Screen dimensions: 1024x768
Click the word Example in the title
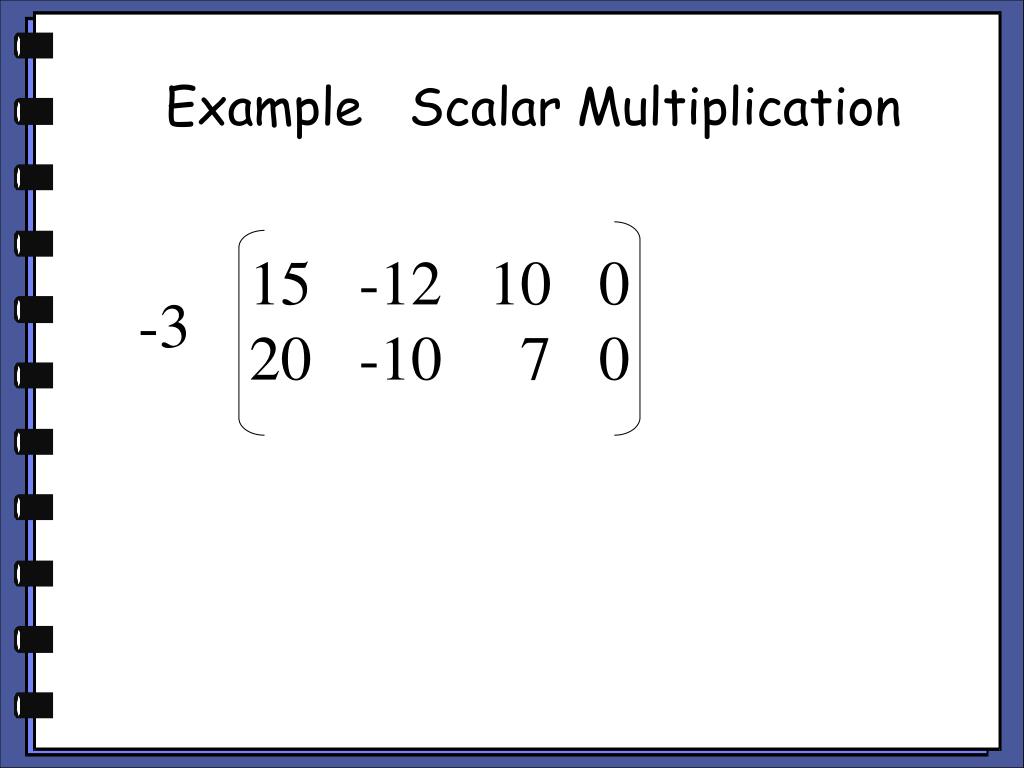[264, 108]
